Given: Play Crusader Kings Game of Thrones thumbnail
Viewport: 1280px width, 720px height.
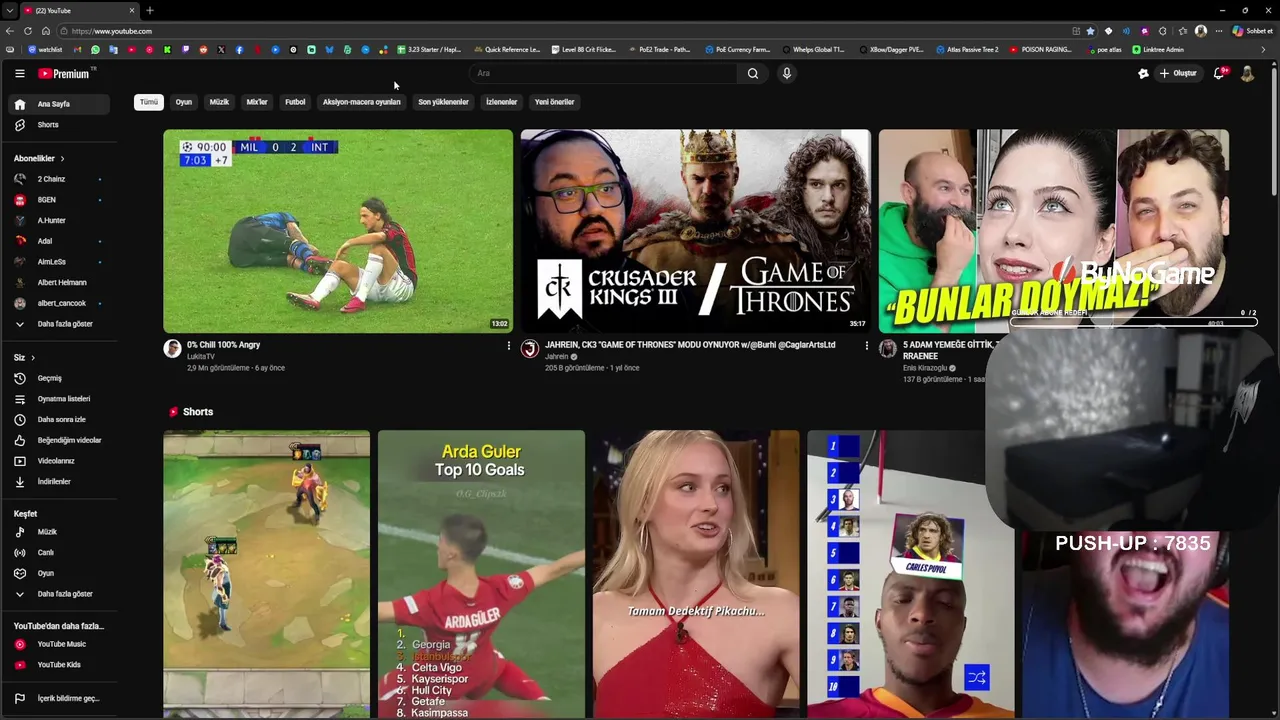Looking at the screenshot, I should point(695,231).
